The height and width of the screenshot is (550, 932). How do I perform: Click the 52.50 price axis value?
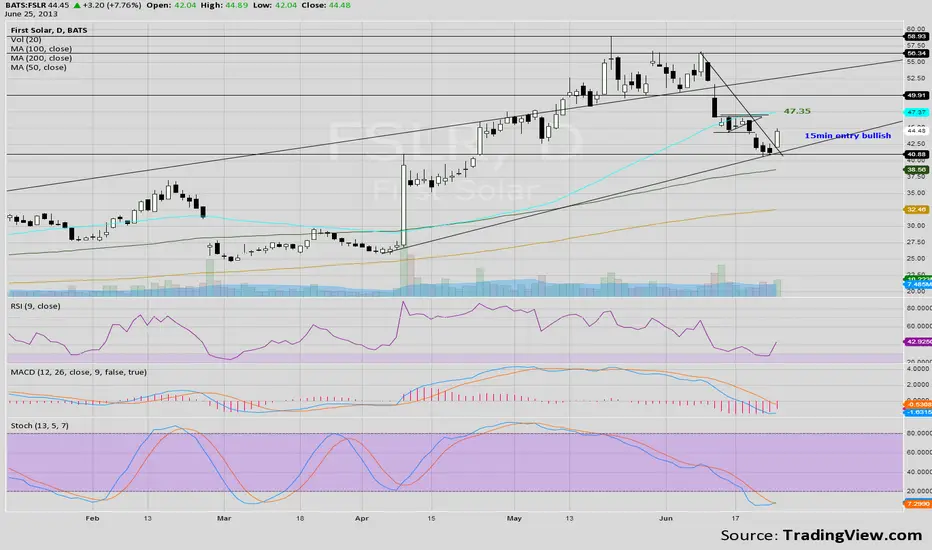[x=916, y=78]
